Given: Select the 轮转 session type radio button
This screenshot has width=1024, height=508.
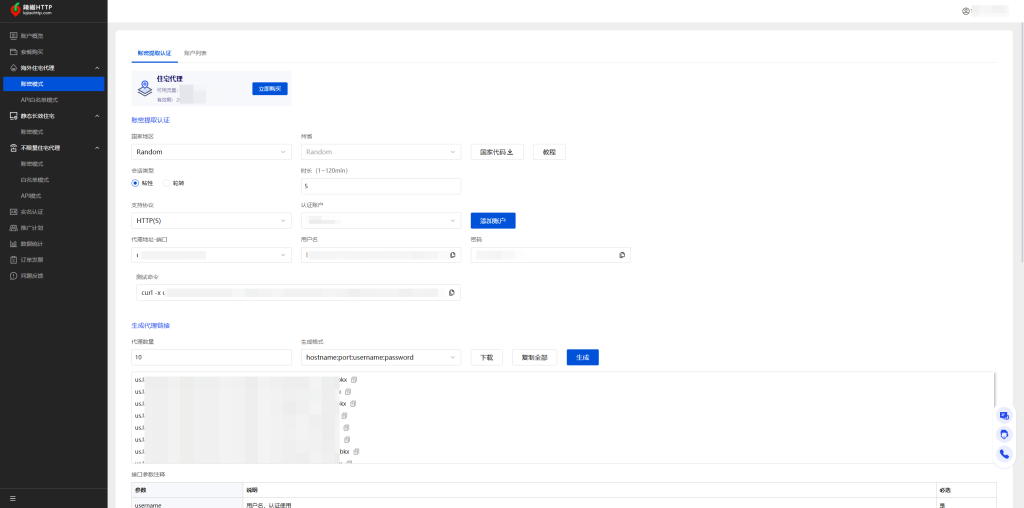Looking at the screenshot, I should [166, 183].
